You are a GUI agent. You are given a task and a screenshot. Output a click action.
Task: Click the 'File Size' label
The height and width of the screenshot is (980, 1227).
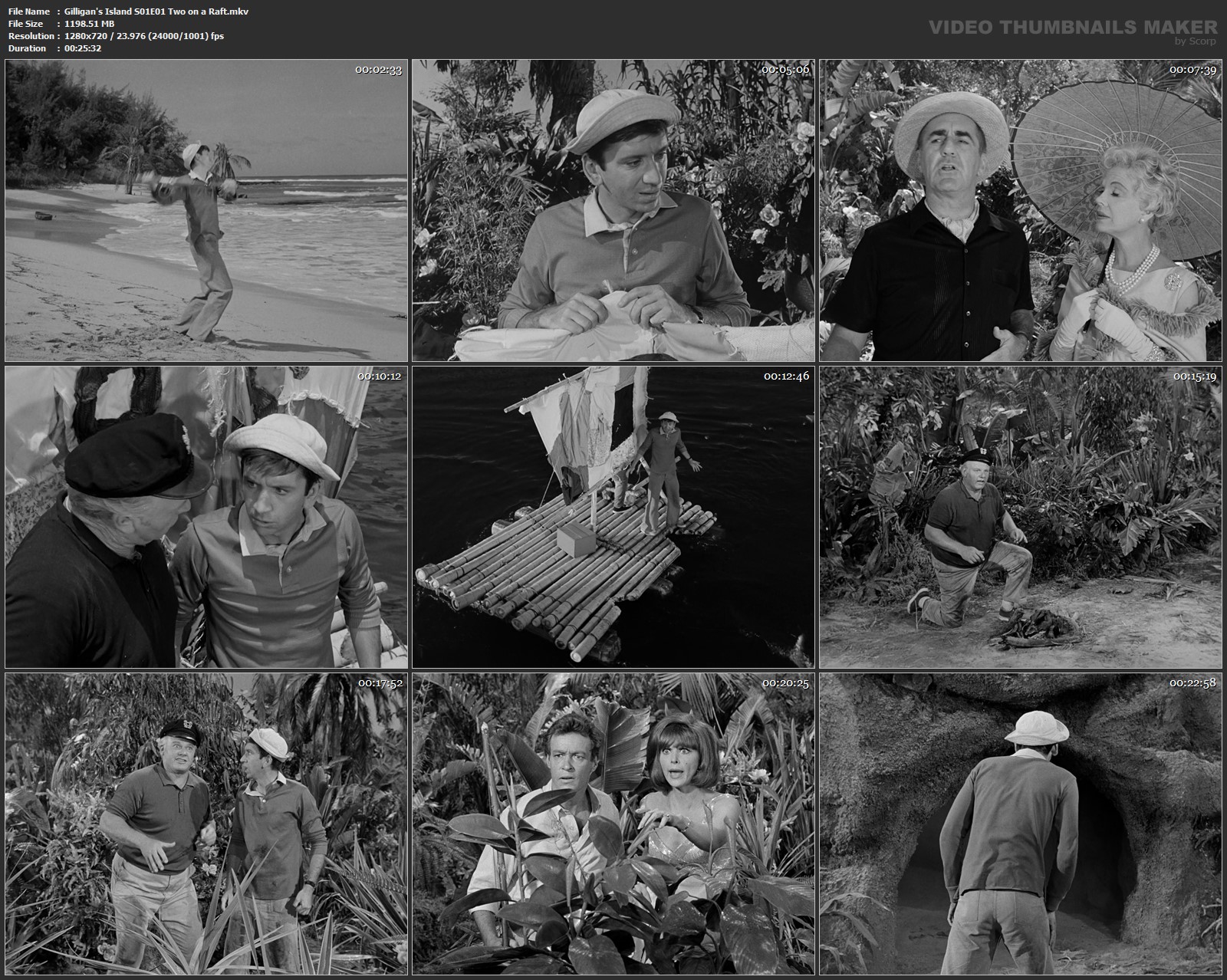point(25,24)
